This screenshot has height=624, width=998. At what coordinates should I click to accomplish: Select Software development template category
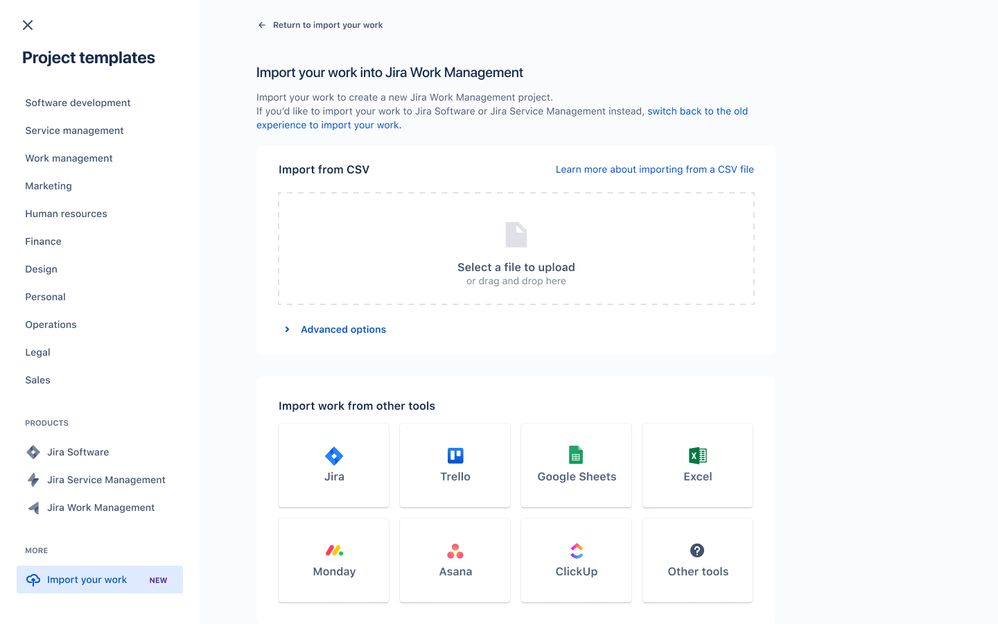[78, 103]
